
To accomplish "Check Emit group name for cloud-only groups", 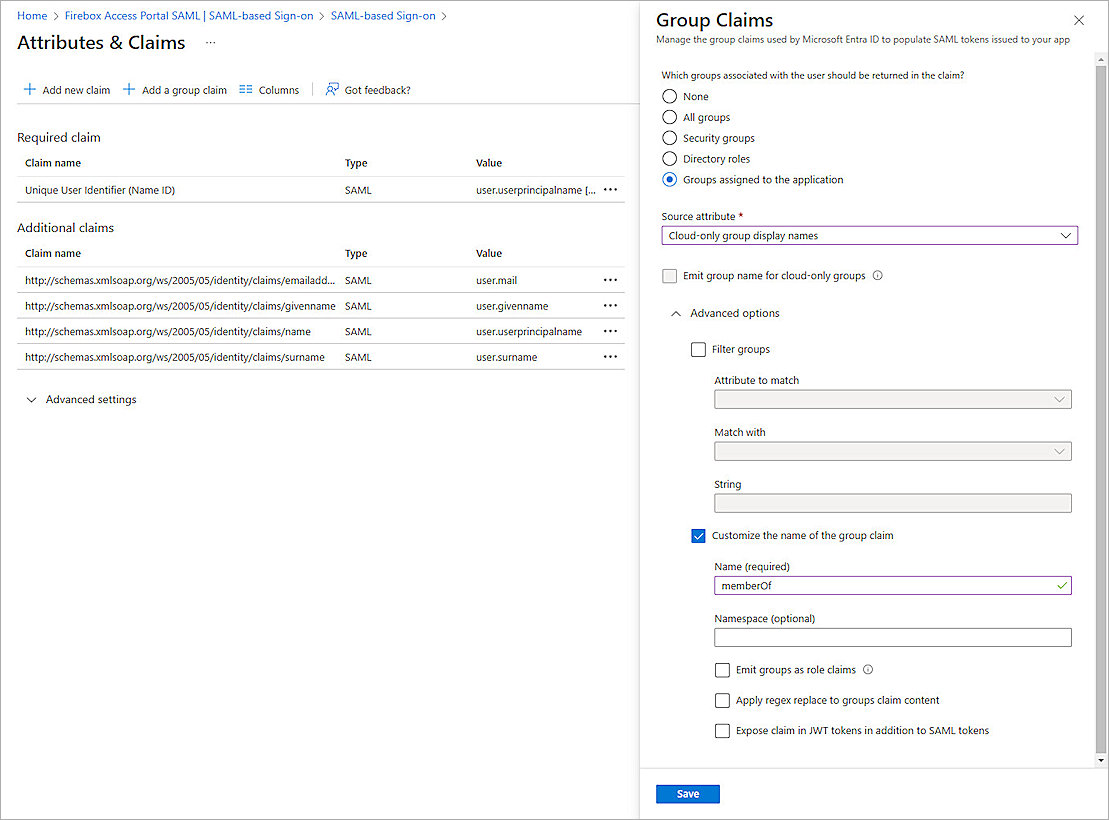I will click(x=669, y=275).
